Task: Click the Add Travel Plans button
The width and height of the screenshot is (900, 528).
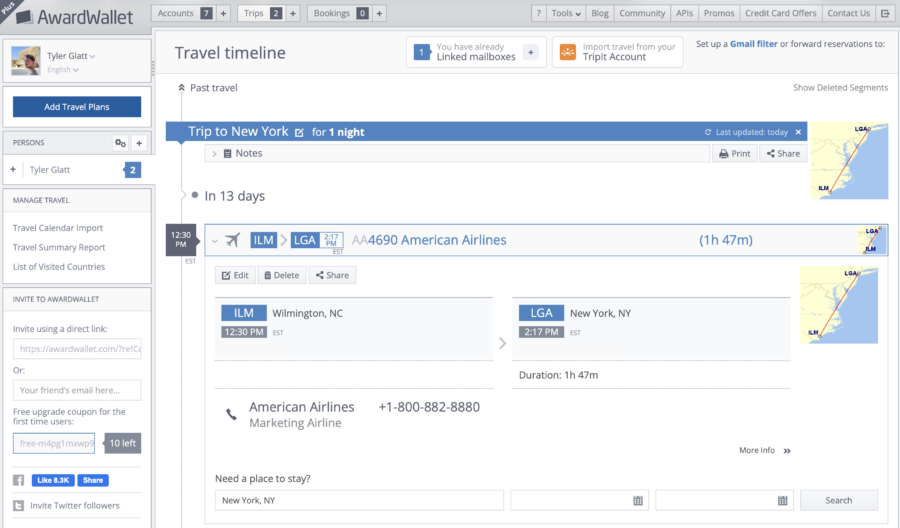Action: [77, 107]
